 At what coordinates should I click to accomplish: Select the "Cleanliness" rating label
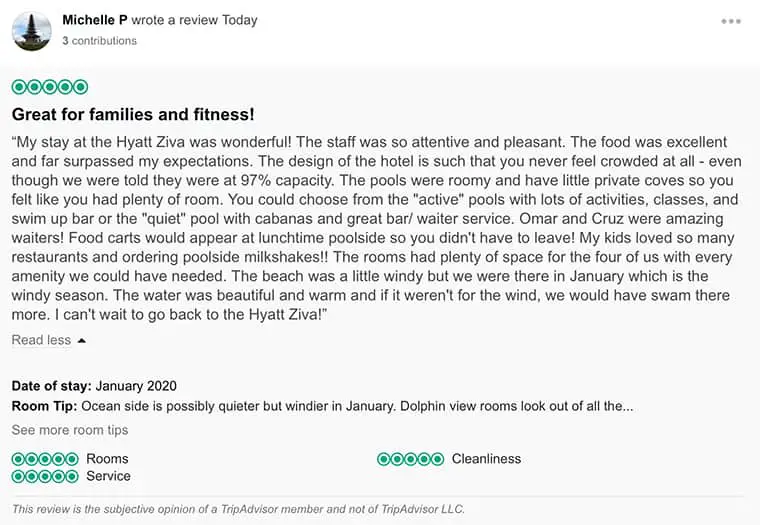(486, 459)
